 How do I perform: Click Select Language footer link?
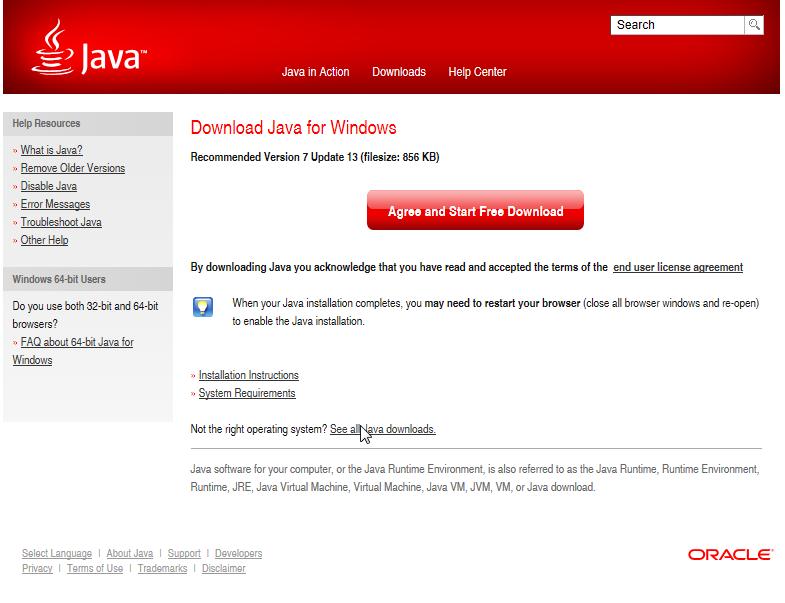coord(57,553)
